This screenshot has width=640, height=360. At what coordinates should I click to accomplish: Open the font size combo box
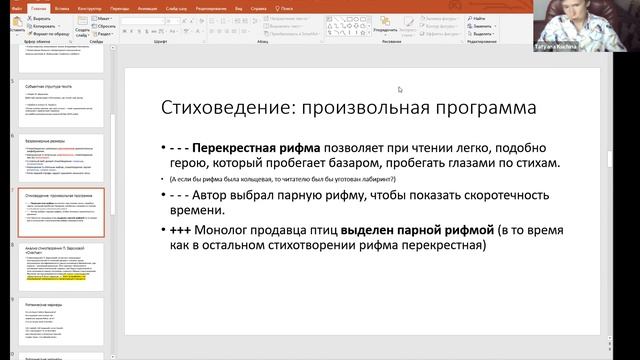[172, 21]
